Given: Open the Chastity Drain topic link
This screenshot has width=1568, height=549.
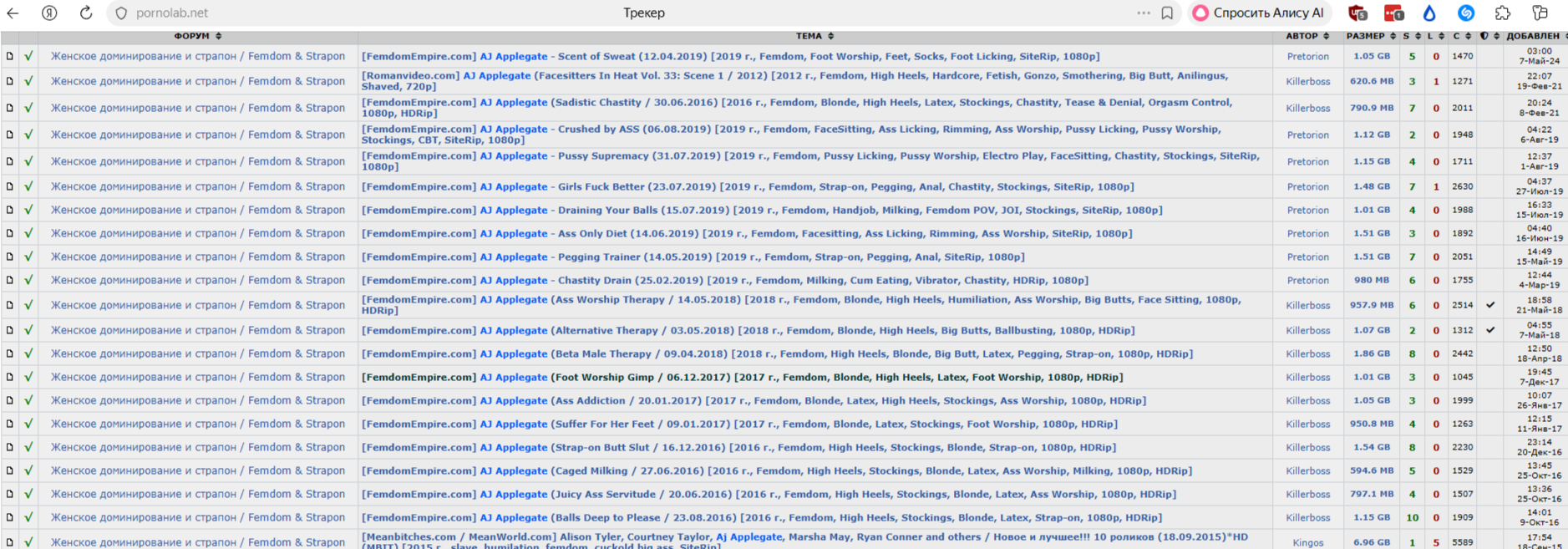Looking at the screenshot, I should [724, 280].
